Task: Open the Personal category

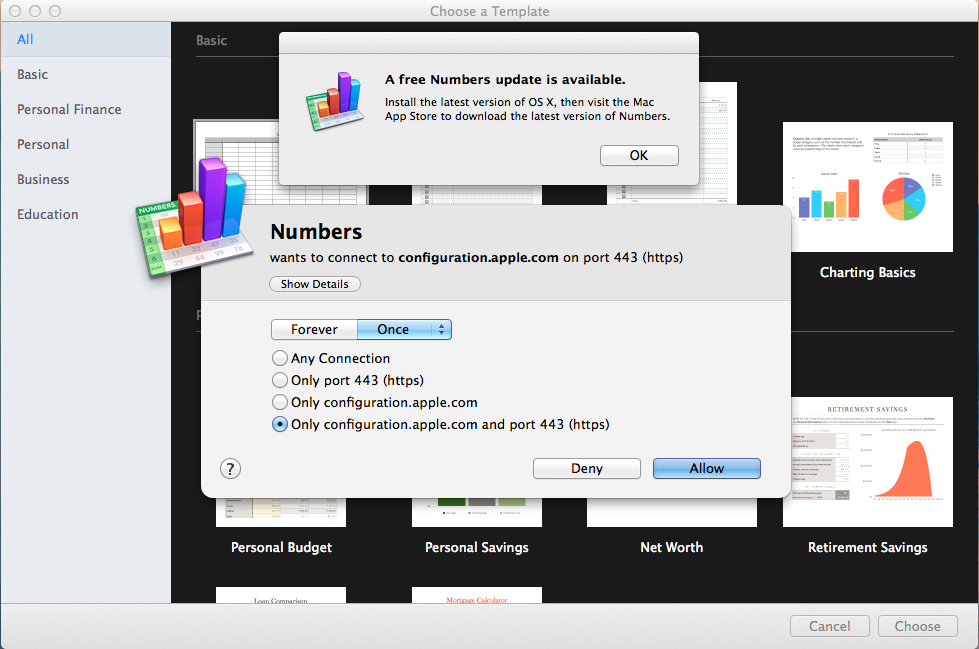Action: pos(86,144)
